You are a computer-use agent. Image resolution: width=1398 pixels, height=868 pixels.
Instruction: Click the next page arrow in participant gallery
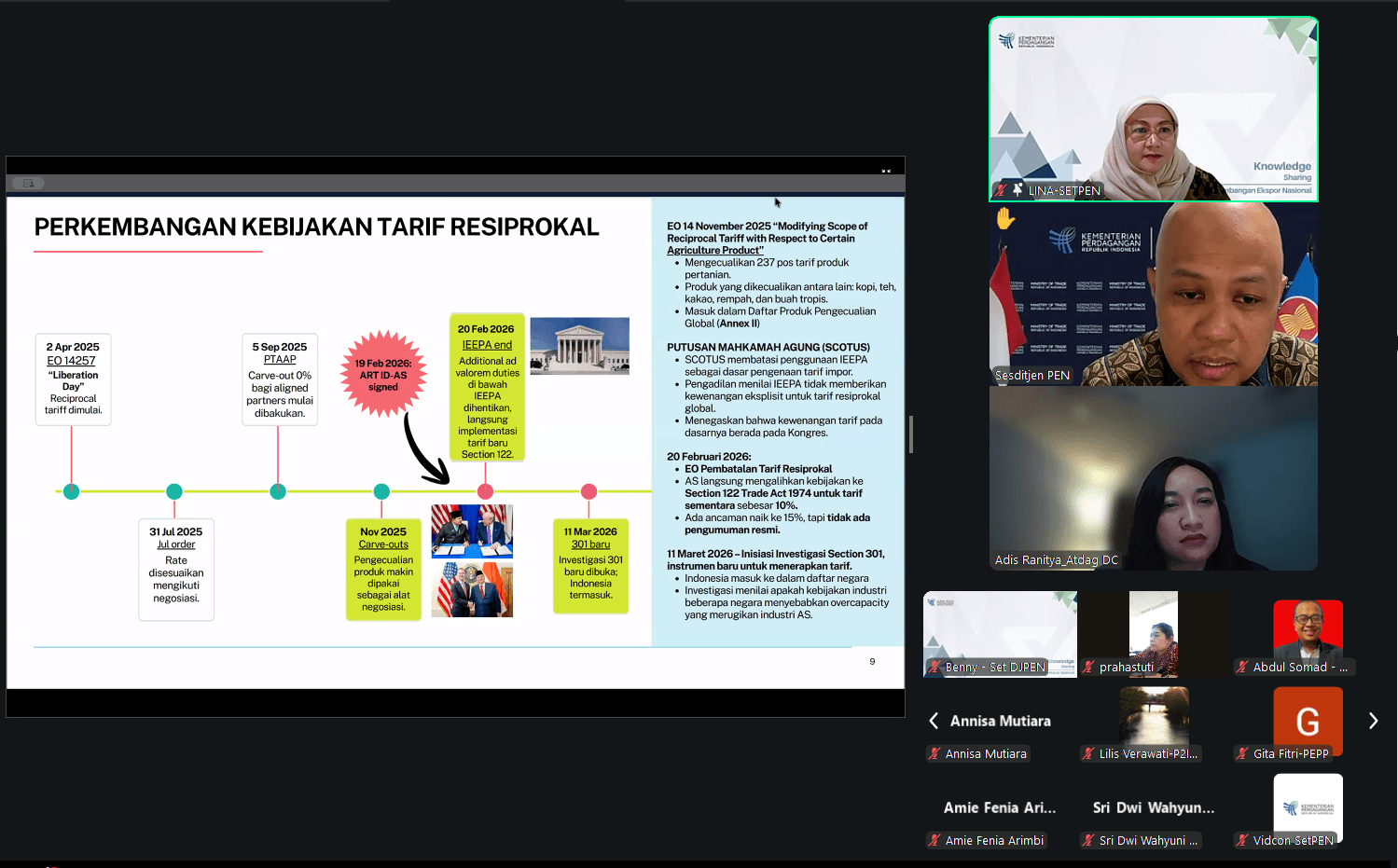[1373, 721]
